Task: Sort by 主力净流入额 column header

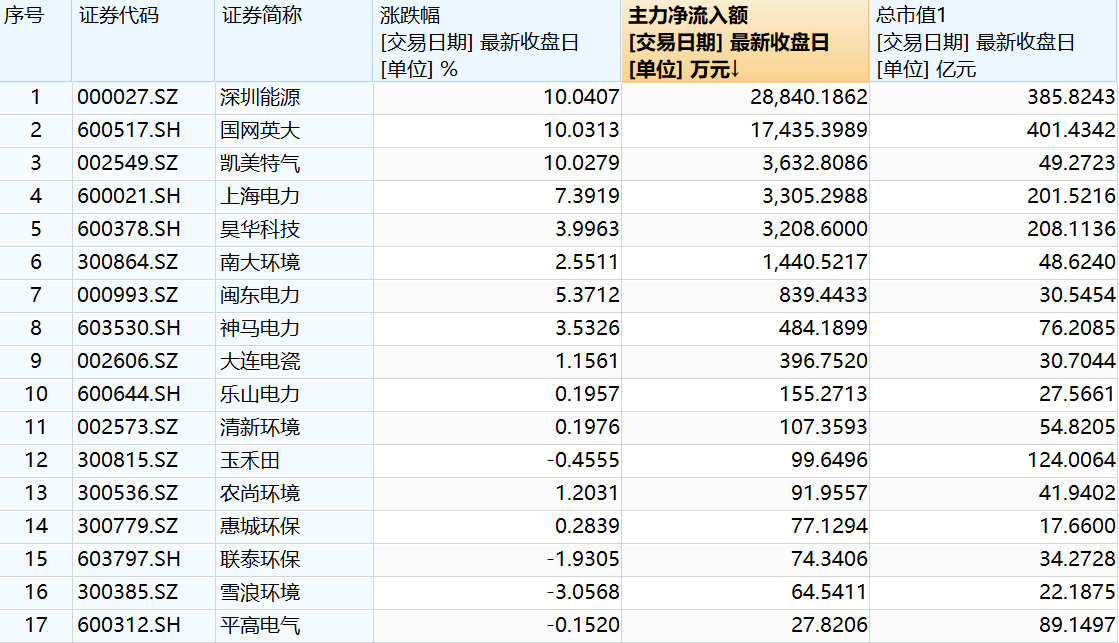Action: tap(745, 41)
